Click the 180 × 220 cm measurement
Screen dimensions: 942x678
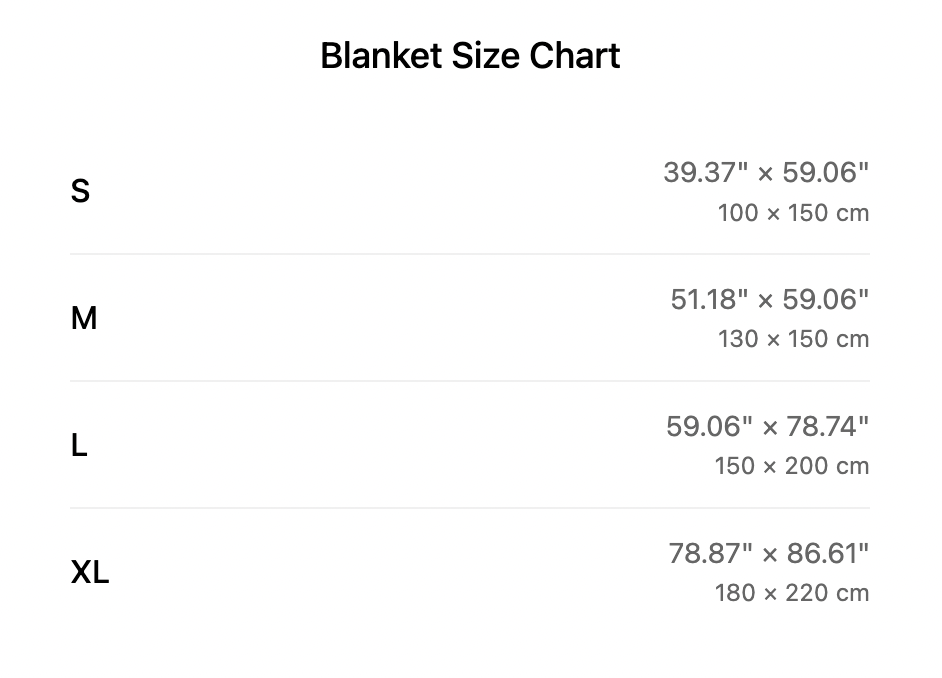point(791,593)
